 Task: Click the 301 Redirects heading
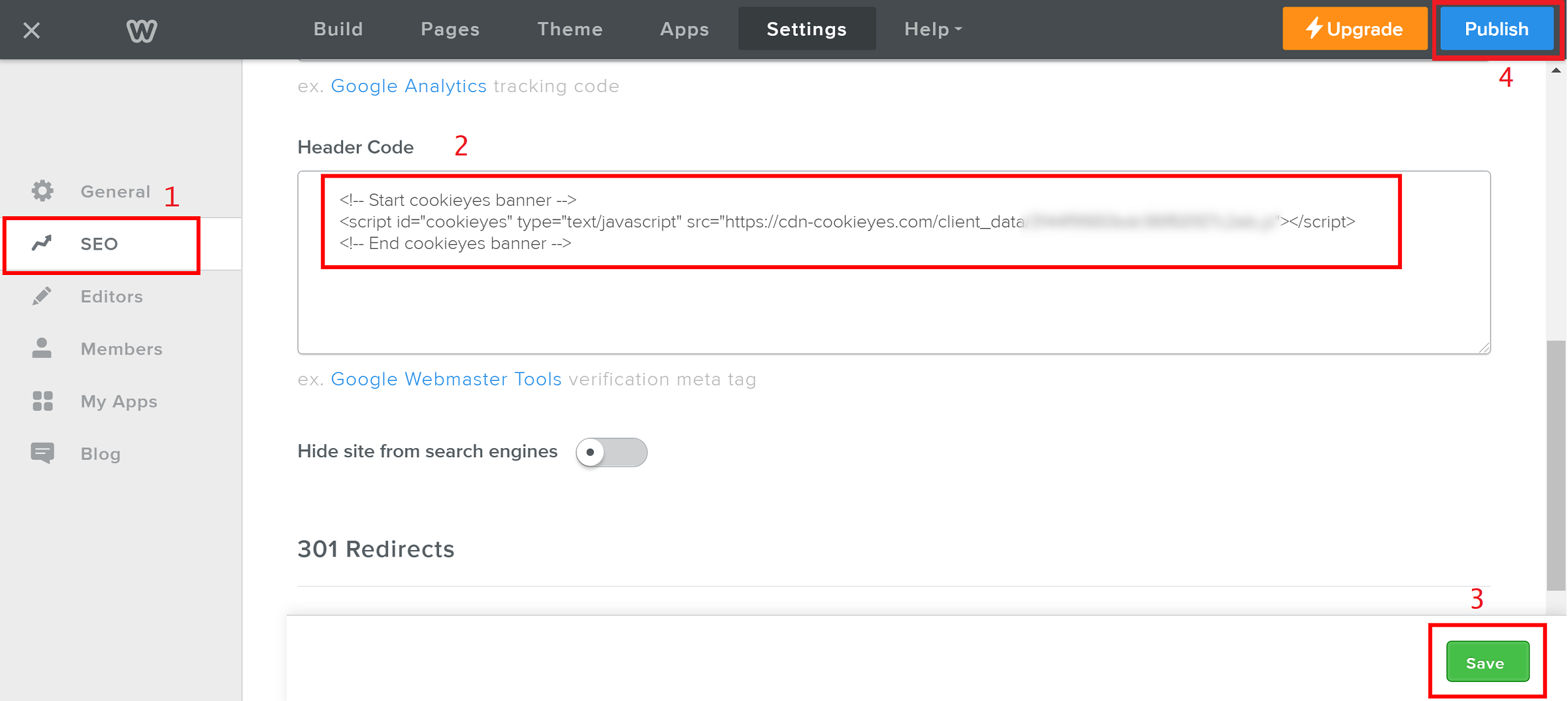pyautogui.click(x=376, y=549)
